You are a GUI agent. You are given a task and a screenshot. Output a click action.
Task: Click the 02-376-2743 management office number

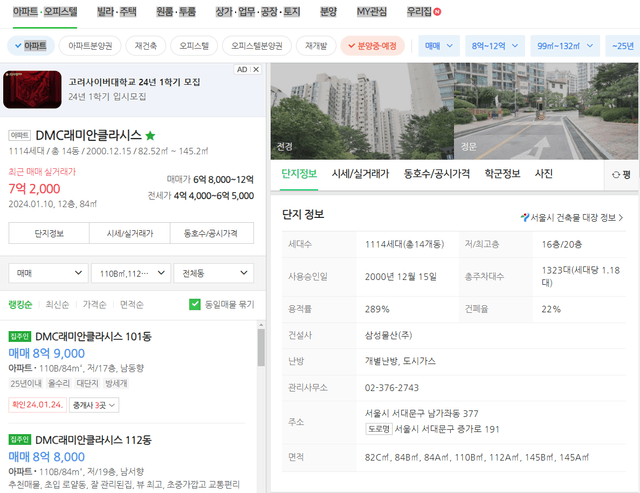[x=392, y=387]
